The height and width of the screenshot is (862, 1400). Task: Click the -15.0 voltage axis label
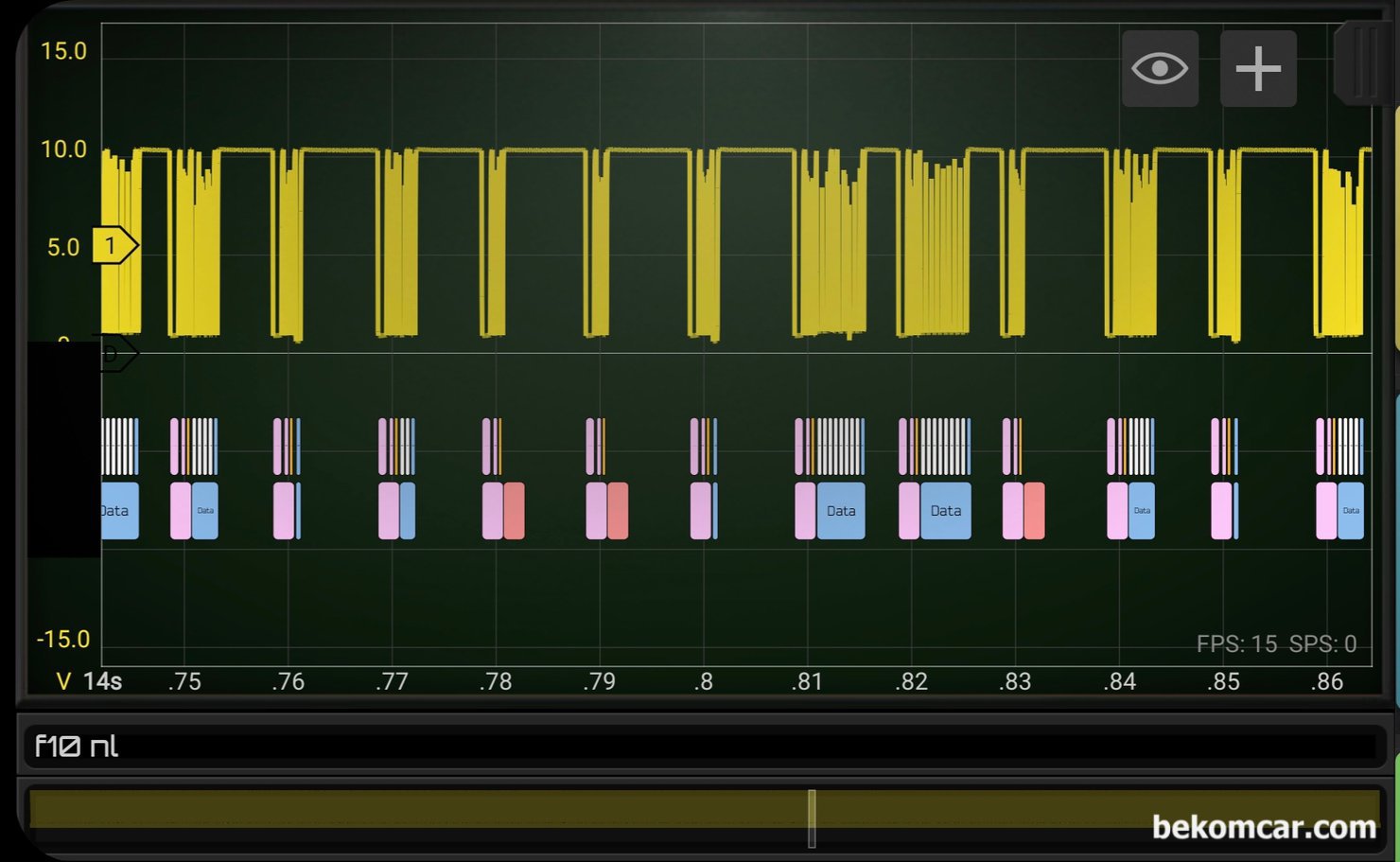(63, 640)
